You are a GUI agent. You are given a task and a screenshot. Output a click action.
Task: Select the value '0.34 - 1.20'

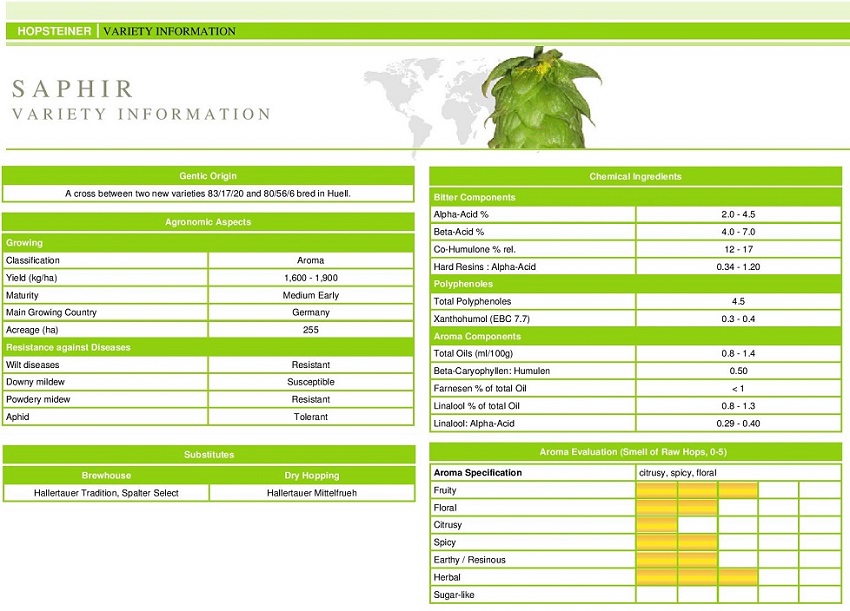(738, 267)
